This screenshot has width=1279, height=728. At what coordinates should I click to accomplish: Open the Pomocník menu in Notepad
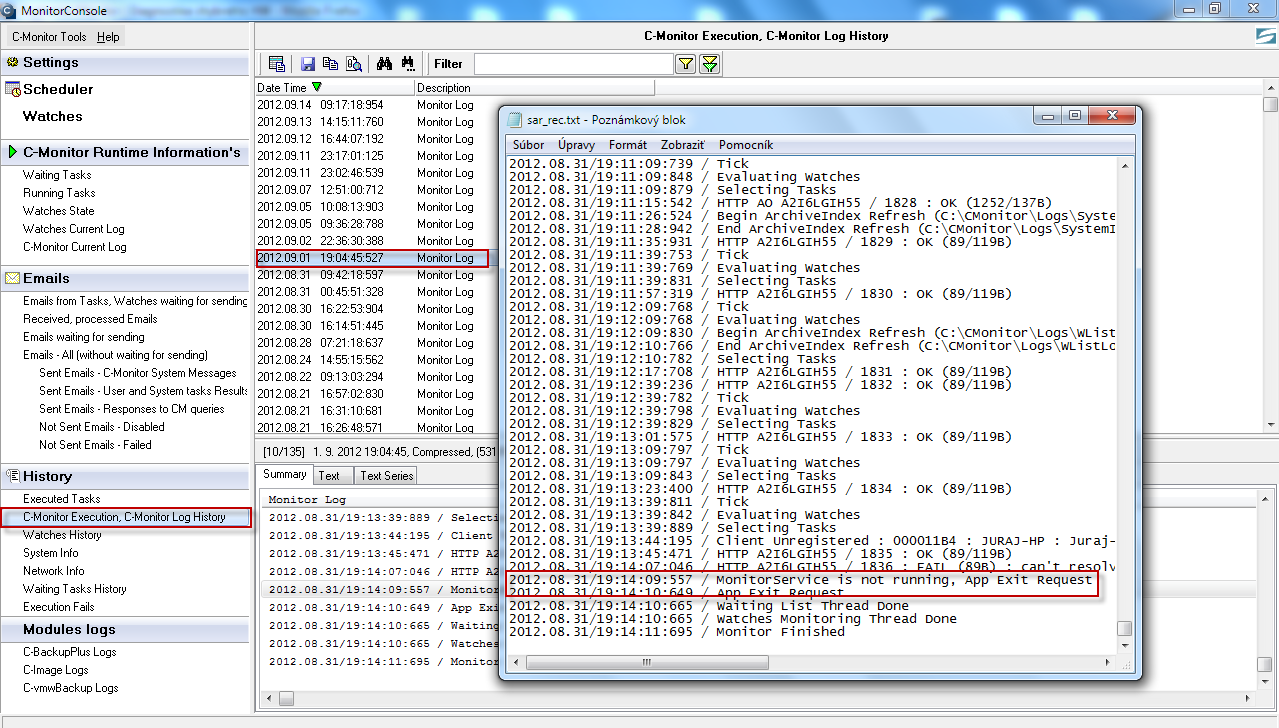pyautogui.click(x=746, y=145)
